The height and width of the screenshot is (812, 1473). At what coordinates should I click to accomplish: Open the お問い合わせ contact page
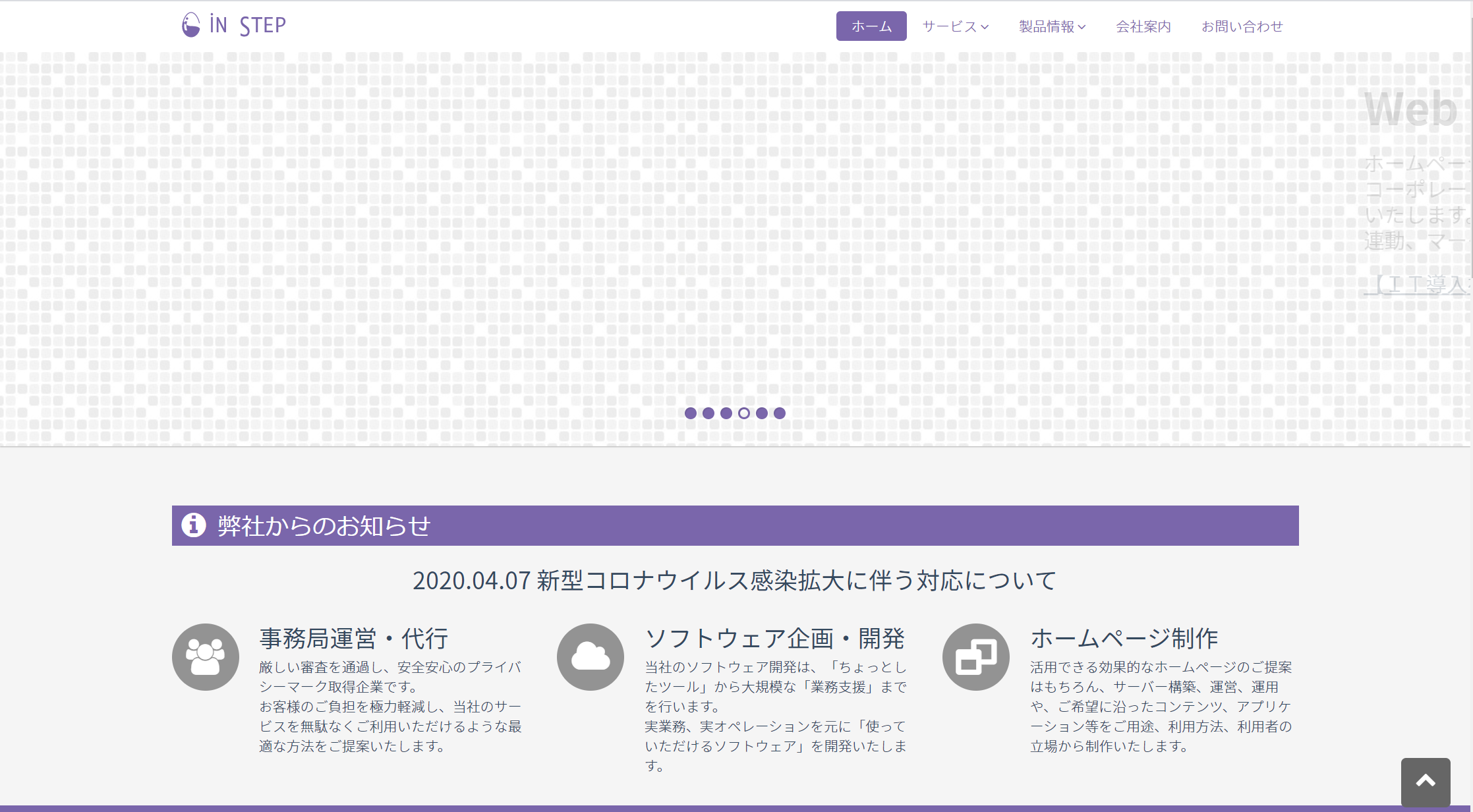pos(1242,26)
